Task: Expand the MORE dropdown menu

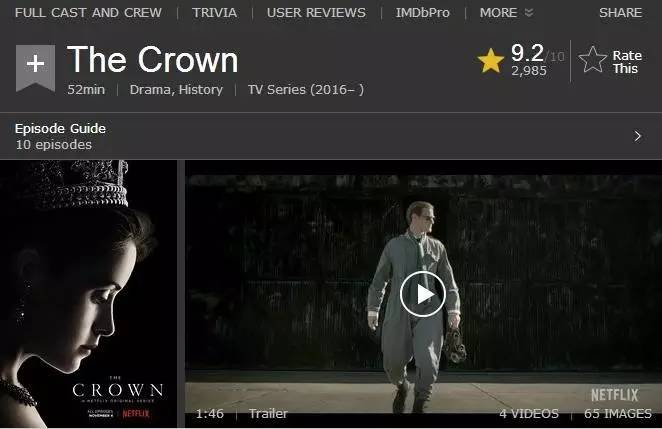Action: pos(506,13)
